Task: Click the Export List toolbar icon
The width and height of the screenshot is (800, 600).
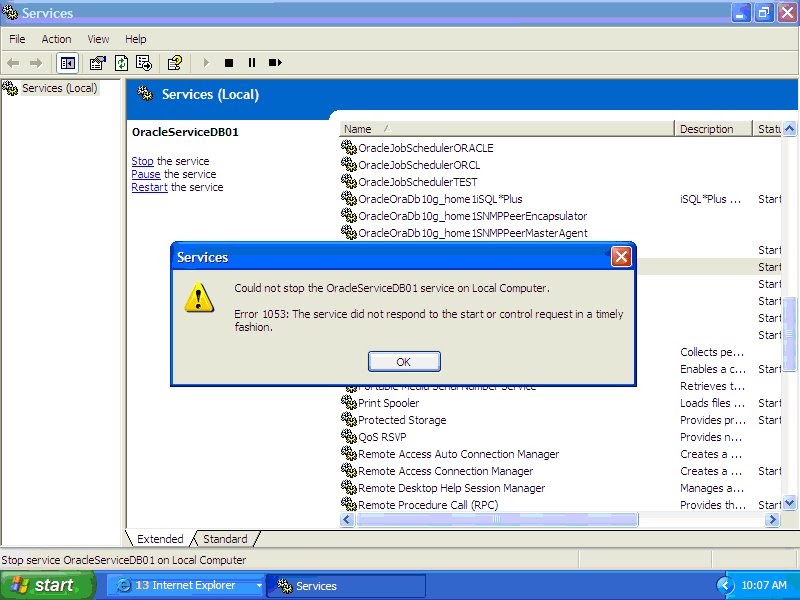Action: point(144,63)
